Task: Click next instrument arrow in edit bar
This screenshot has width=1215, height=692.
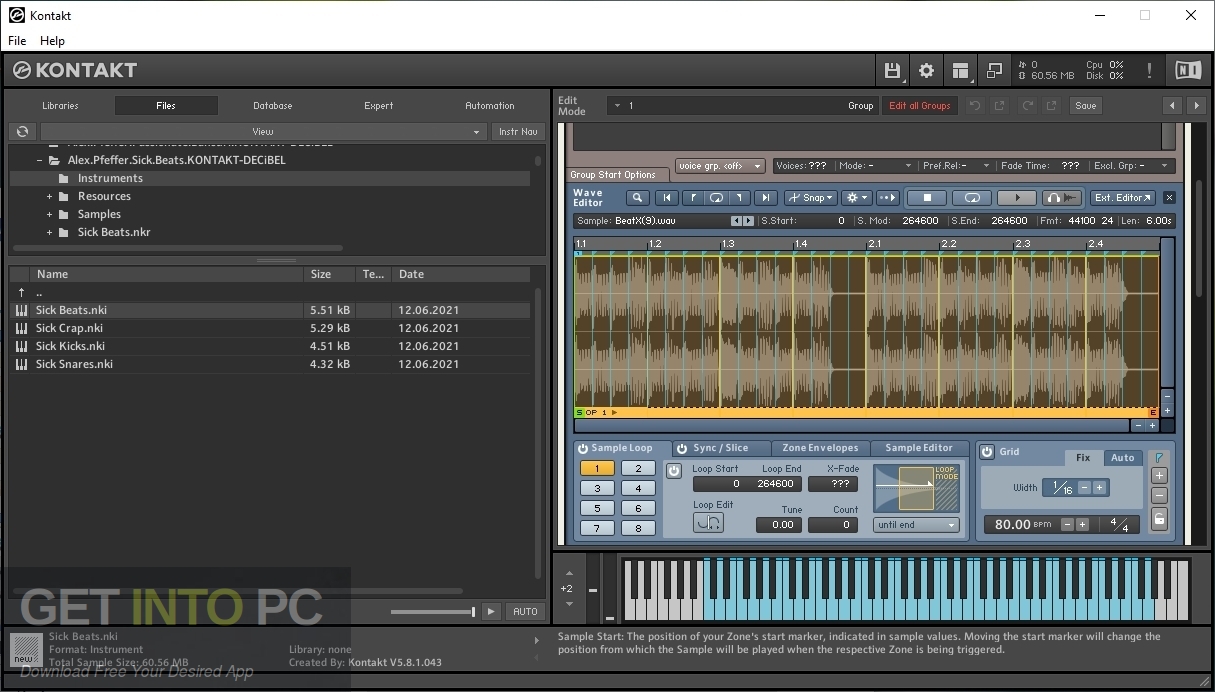Action: (x=1196, y=105)
